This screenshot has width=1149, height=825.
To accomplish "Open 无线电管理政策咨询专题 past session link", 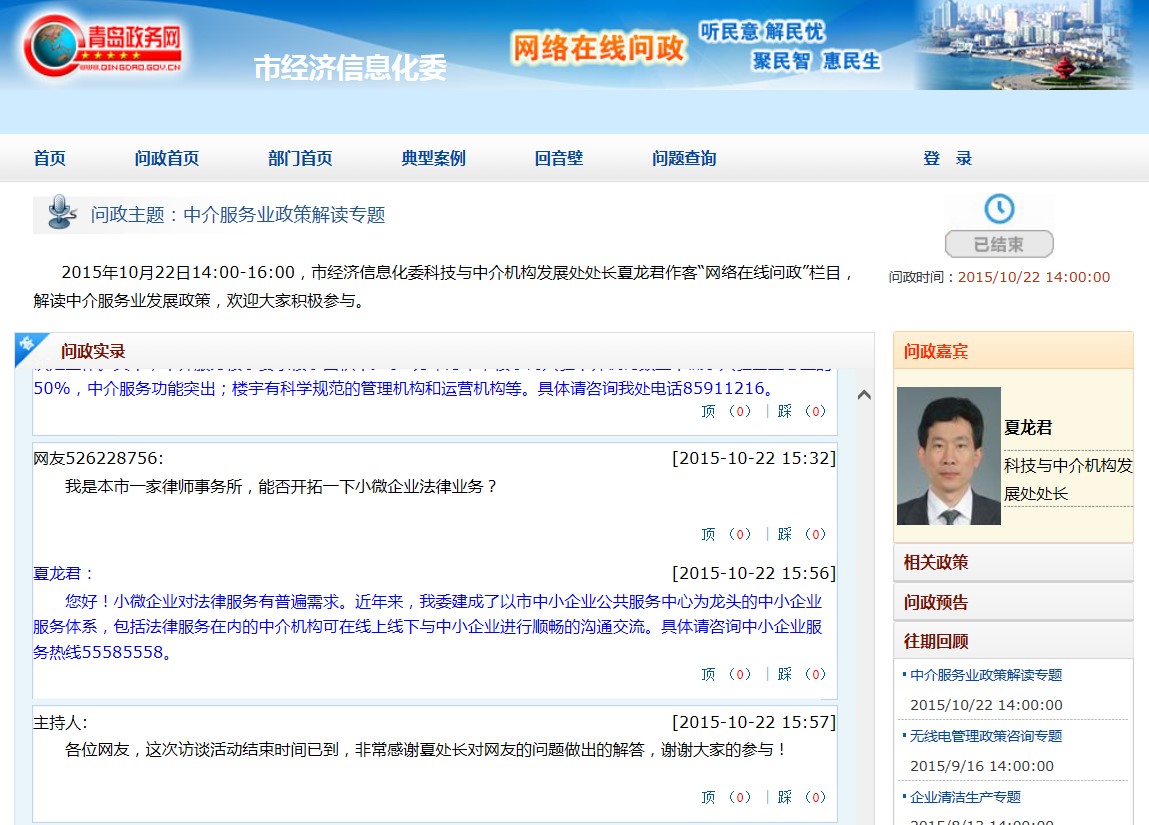I will [x=985, y=736].
